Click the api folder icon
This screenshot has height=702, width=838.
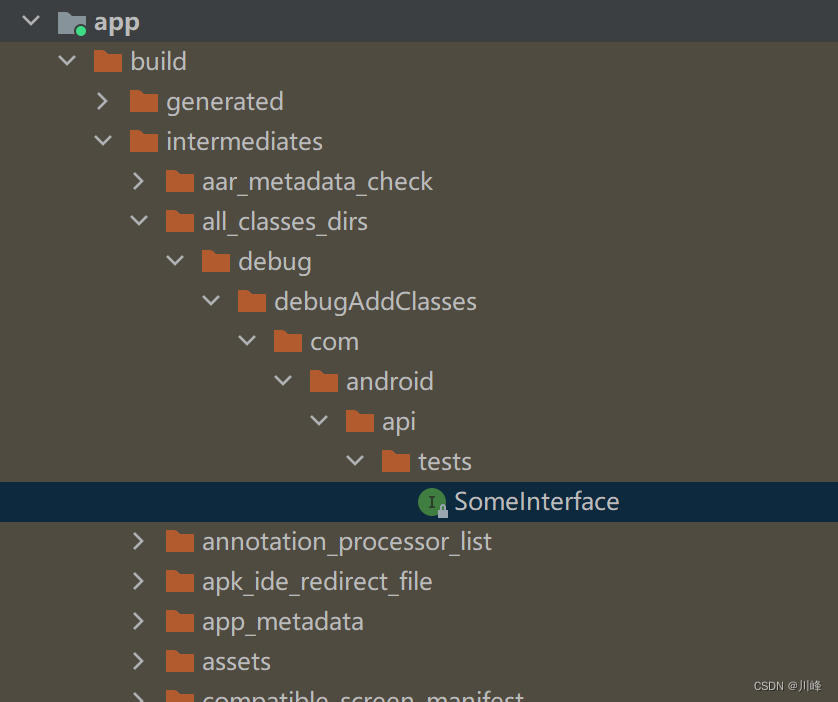[x=360, y=421]
